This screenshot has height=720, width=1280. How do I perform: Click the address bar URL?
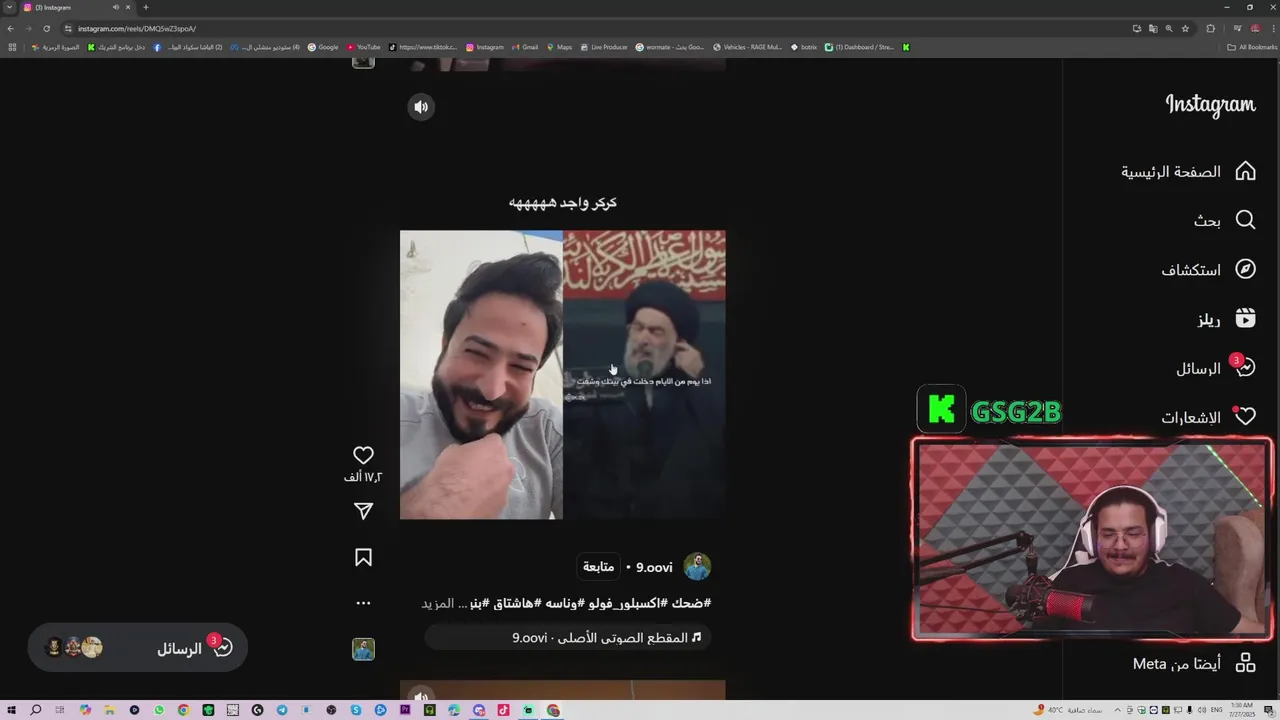click(137, 29)
